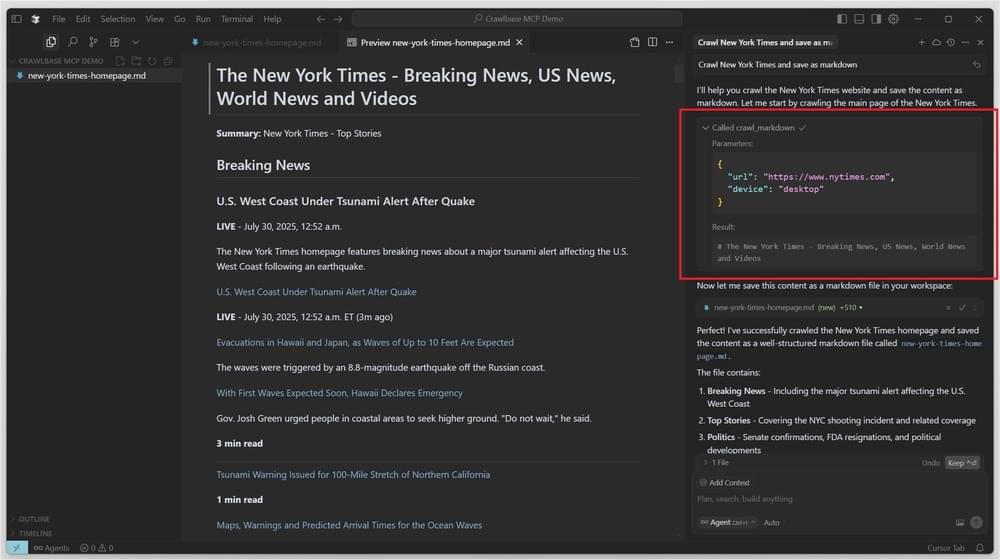Viewport: 1000px width, 560px height.
Task: Split the preview editor to the right
Action: coord(652,42)
